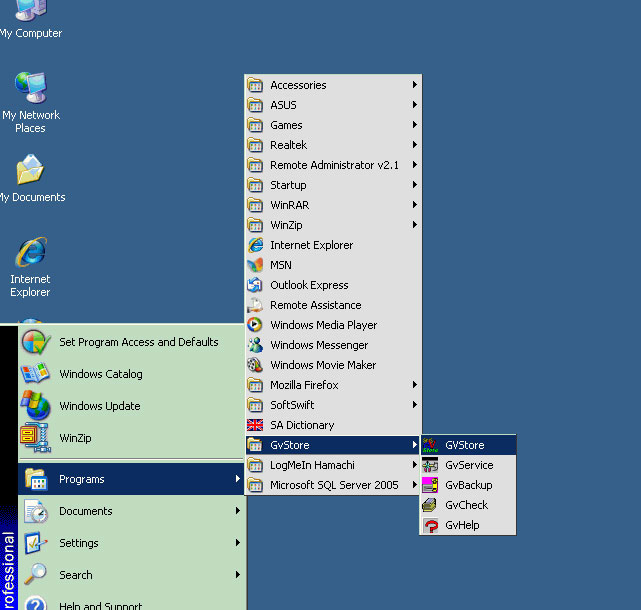The image size is (641, 610).
Task: Click the 'Outlook Express' label
Action: [x=309, y=285]
